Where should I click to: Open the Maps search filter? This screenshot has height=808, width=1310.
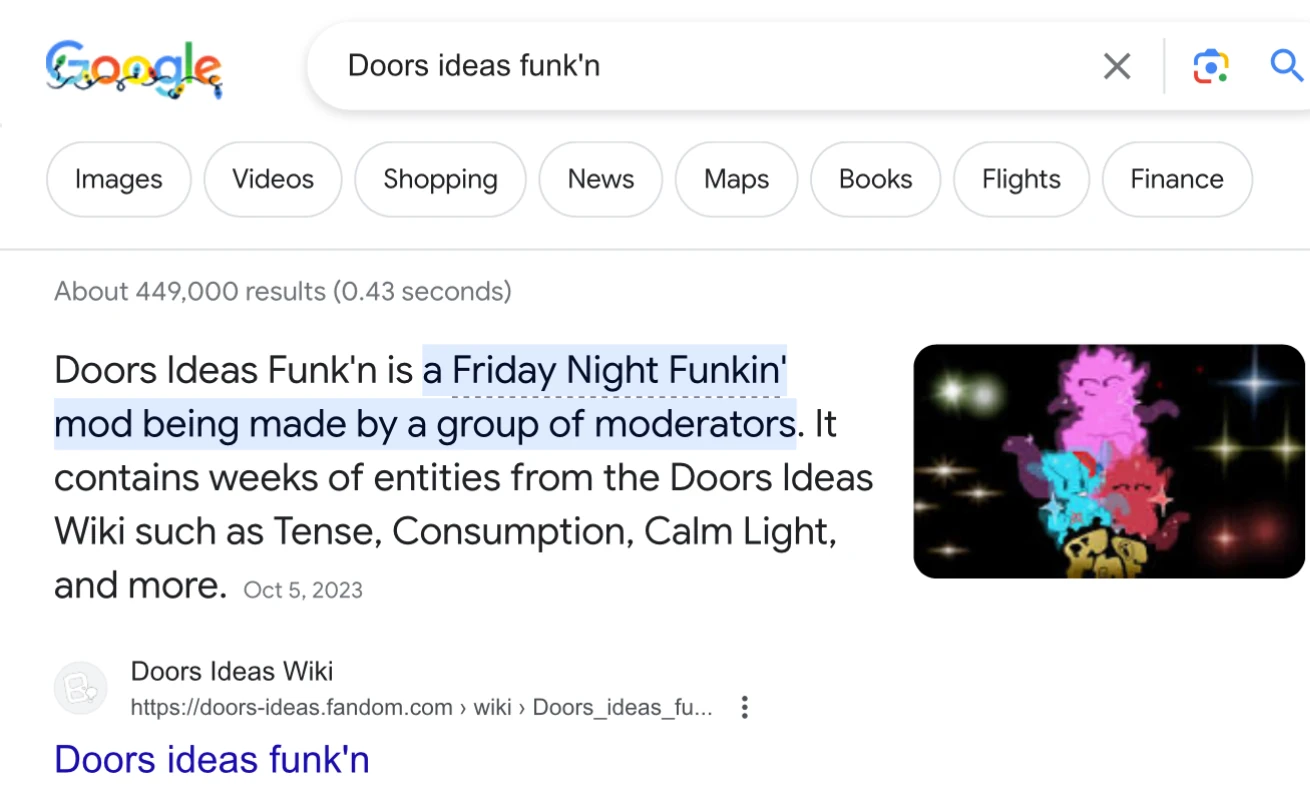tap(736, 179)
